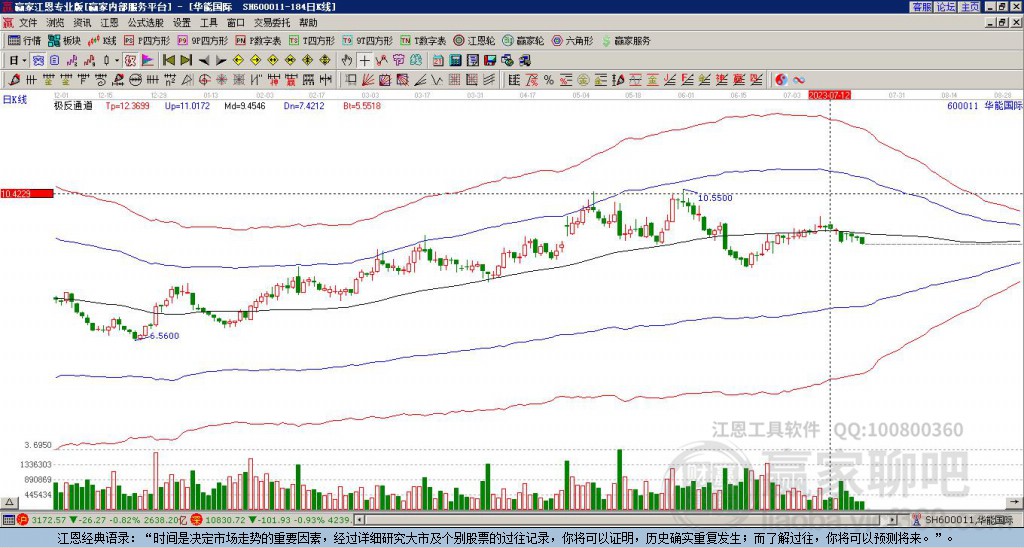1024x548 pixels.
Task: Click the right arrow at chart bottom-right
Action: pyautogui.click(x=1016, y=502)
